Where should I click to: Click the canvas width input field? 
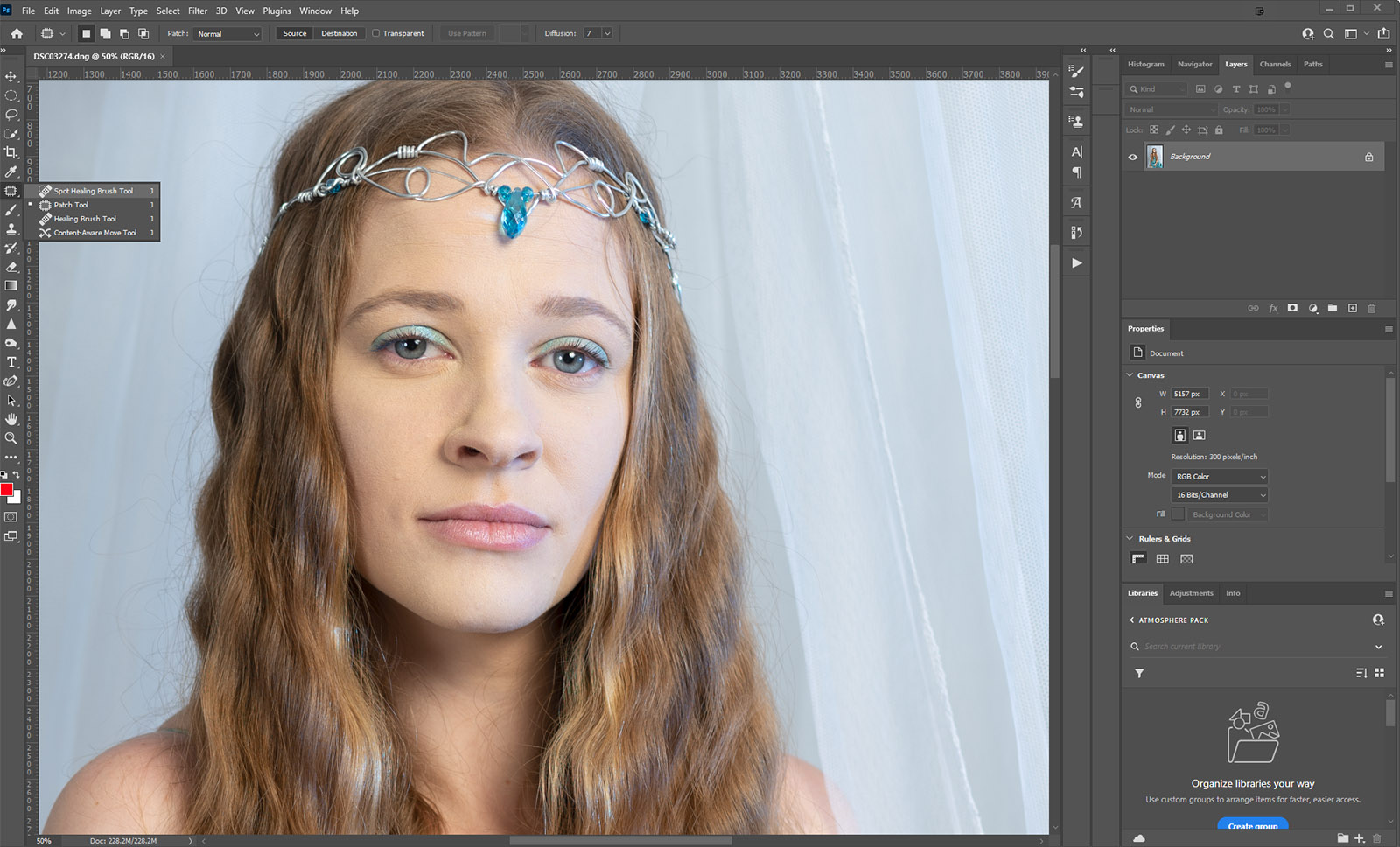click(1189, 394)
